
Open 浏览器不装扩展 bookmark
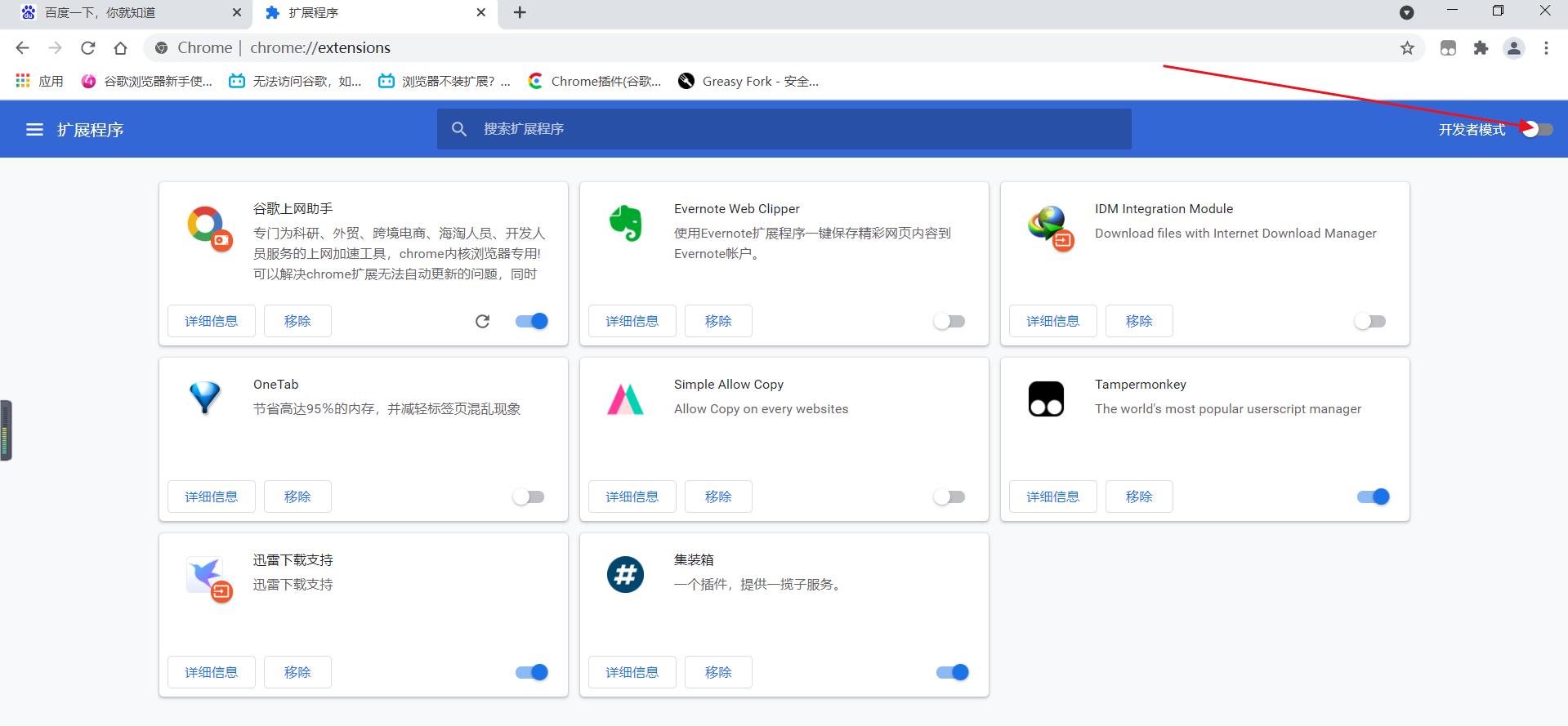[x=444, y=81]
